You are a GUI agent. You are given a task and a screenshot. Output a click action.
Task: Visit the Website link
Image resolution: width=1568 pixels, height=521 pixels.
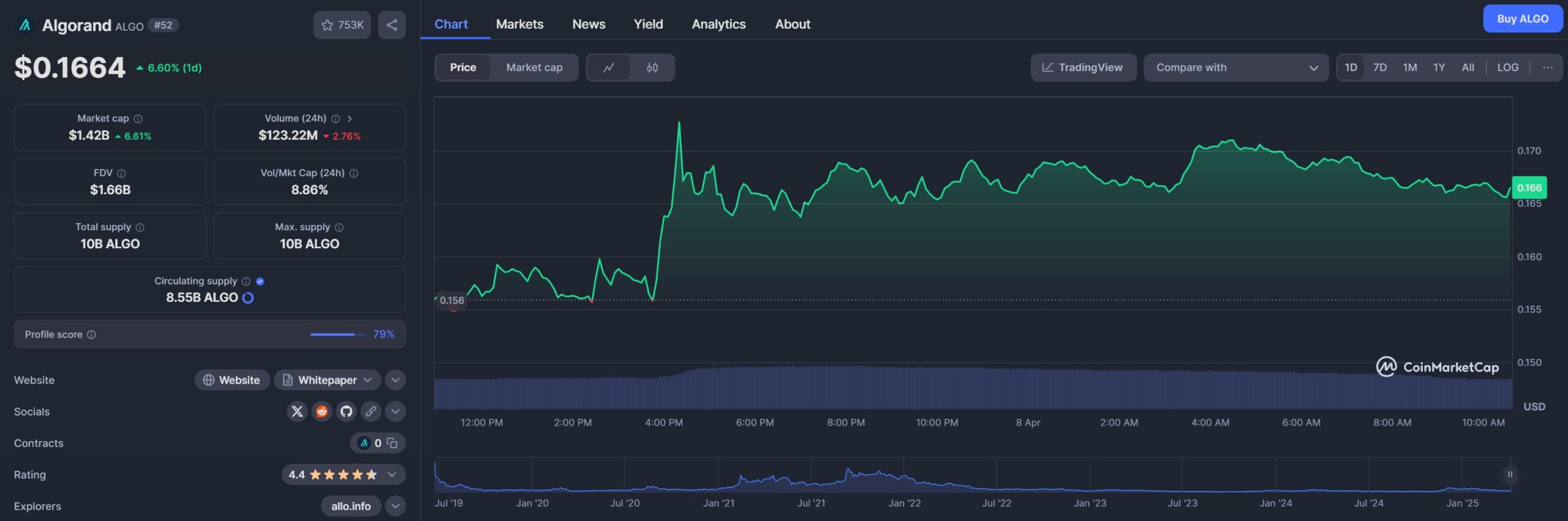click(x=232, y=380)
